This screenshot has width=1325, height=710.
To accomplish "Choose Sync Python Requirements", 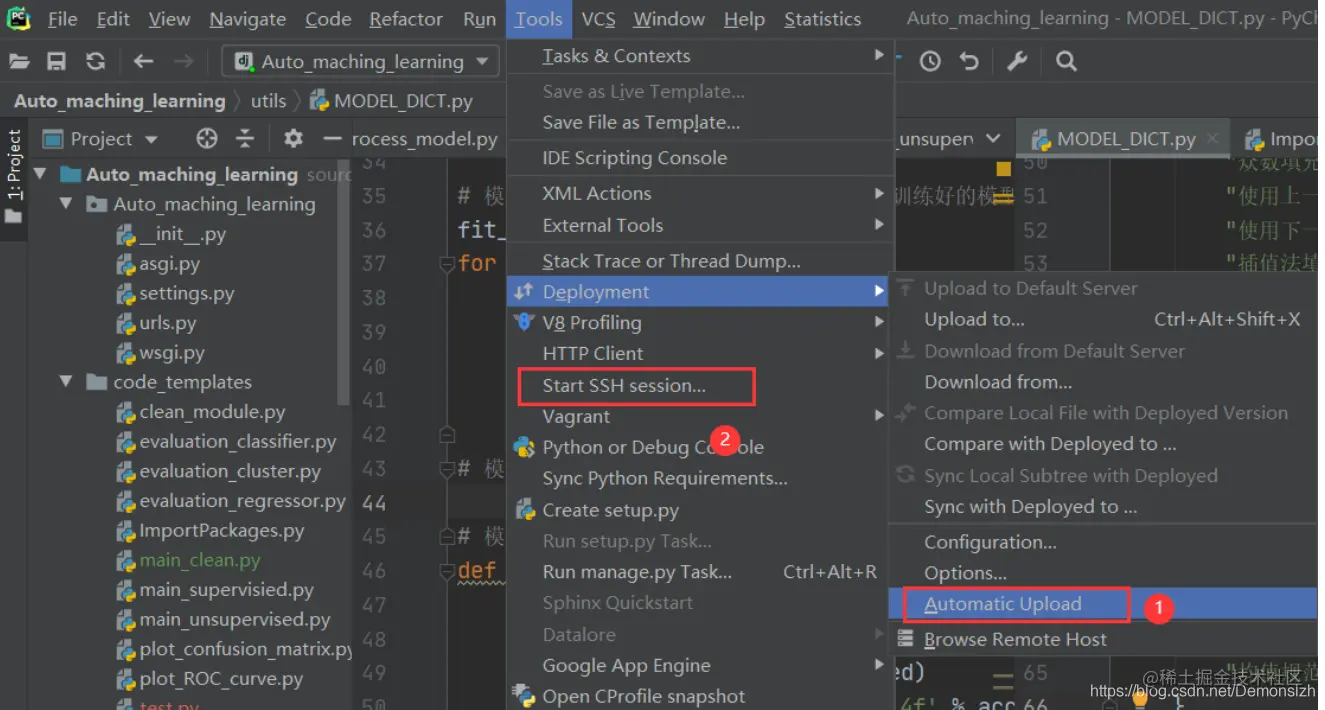I will [x=700, y=479].
